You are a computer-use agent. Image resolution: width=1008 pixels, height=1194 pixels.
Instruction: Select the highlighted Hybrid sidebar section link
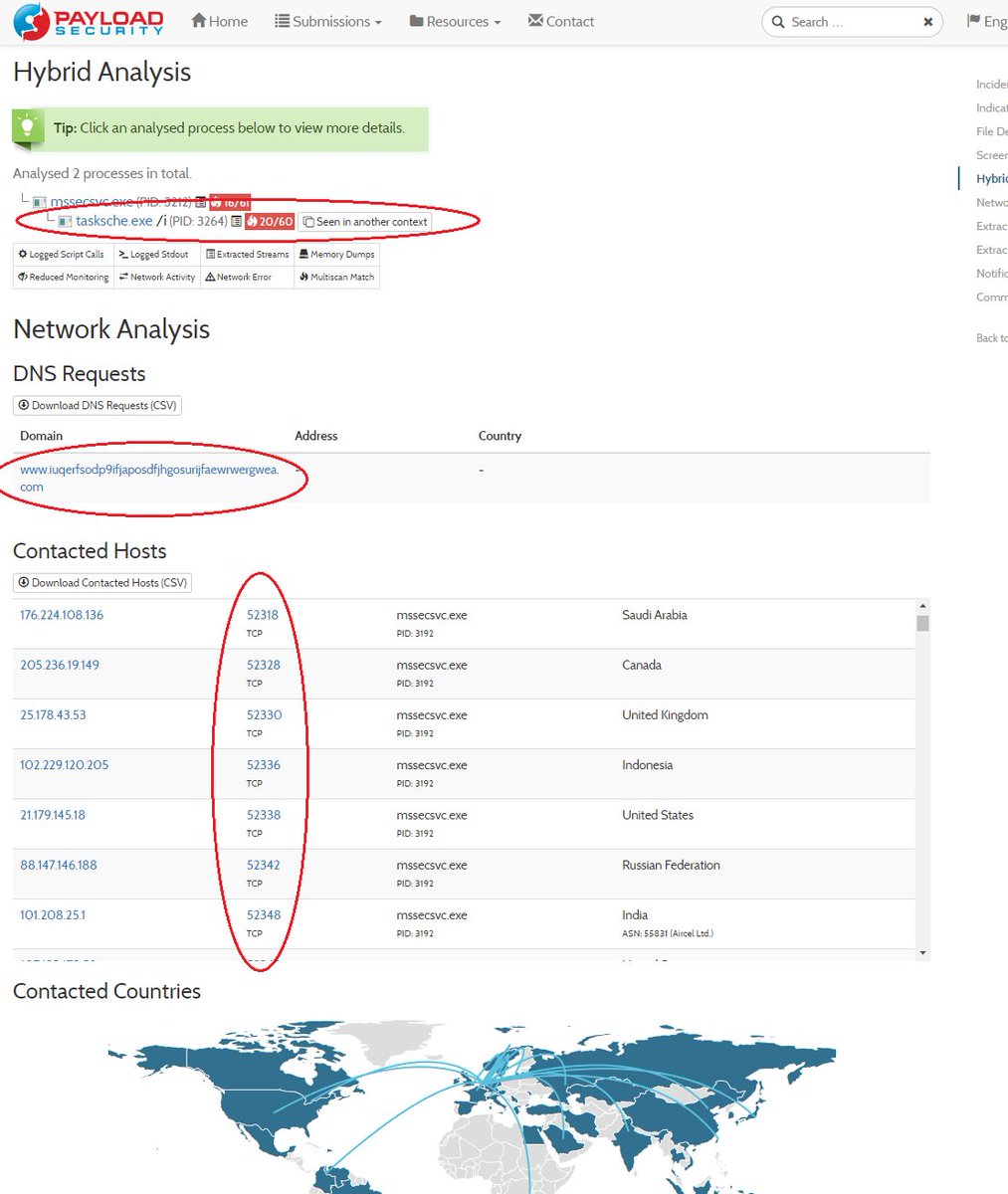(991, 179)
